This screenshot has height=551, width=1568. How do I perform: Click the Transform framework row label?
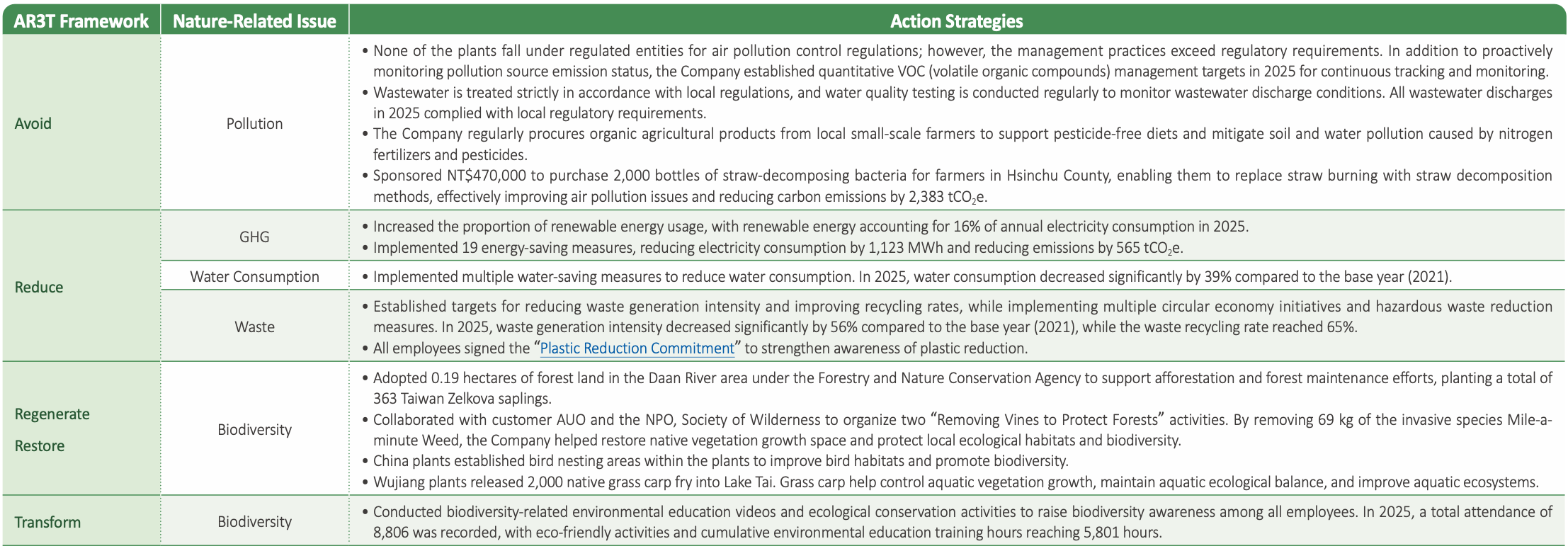47,522
